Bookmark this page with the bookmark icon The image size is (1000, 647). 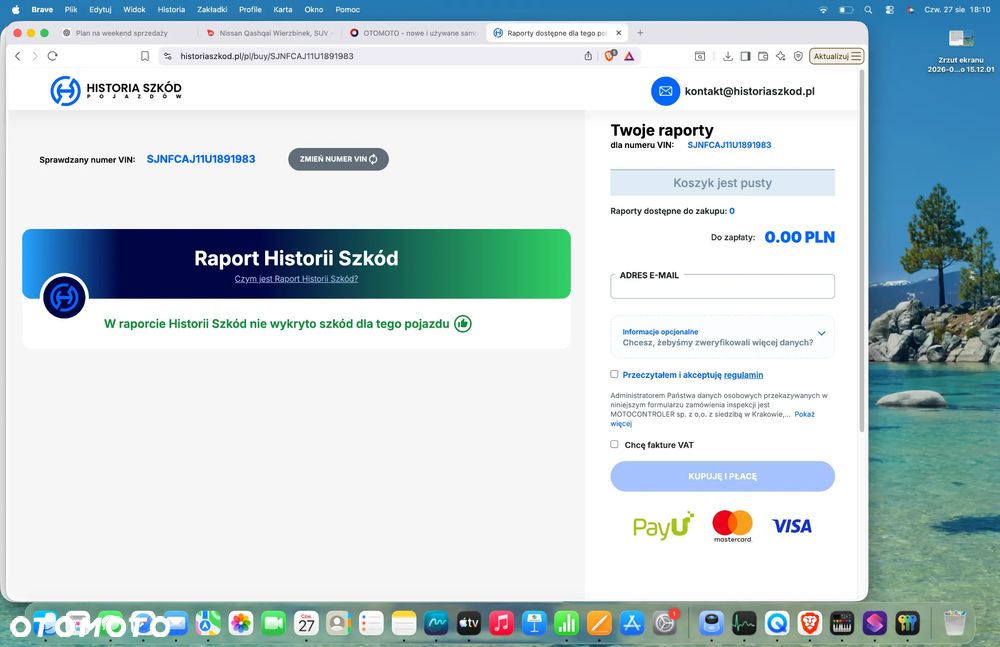coord(145,56)
